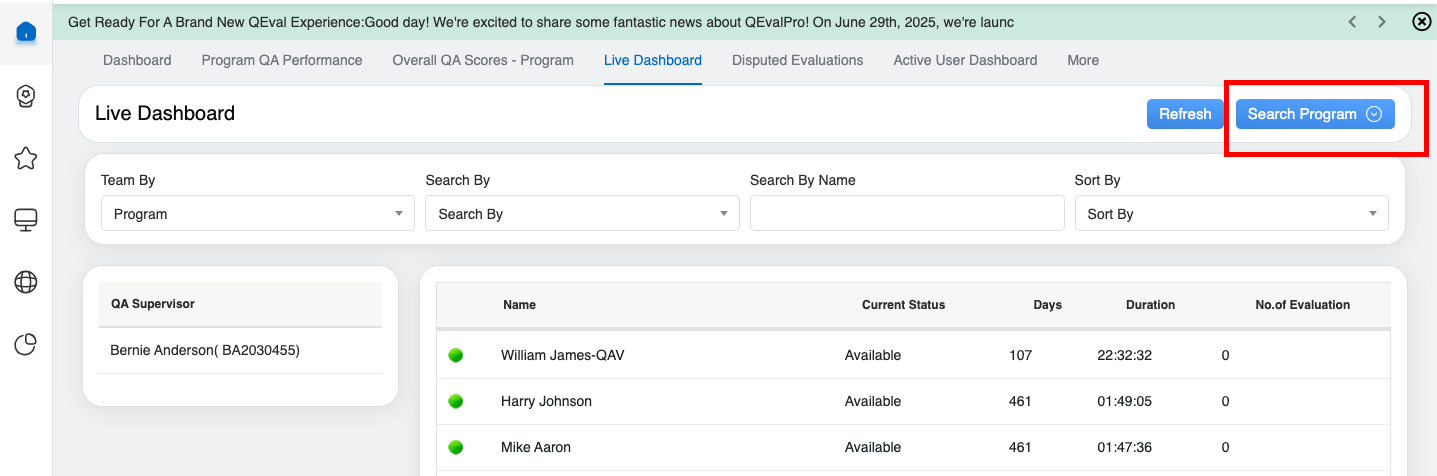Go to Active User Dashboard tab
This screenshot has width=1437, height=476.
coord(965,60)
